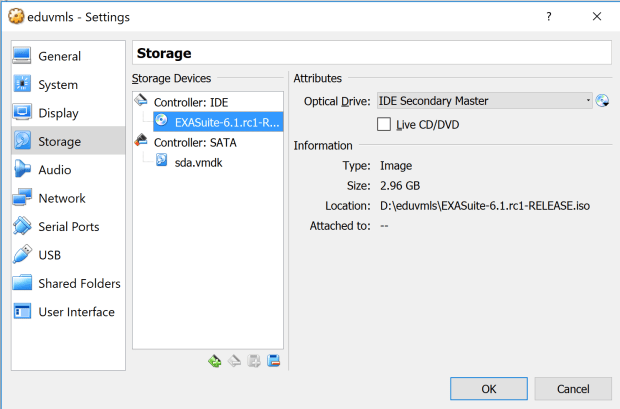This screenshot has height=409, width=620.
Task: Open the Optical Drive dropdown
Action: [x=484, y=101]
